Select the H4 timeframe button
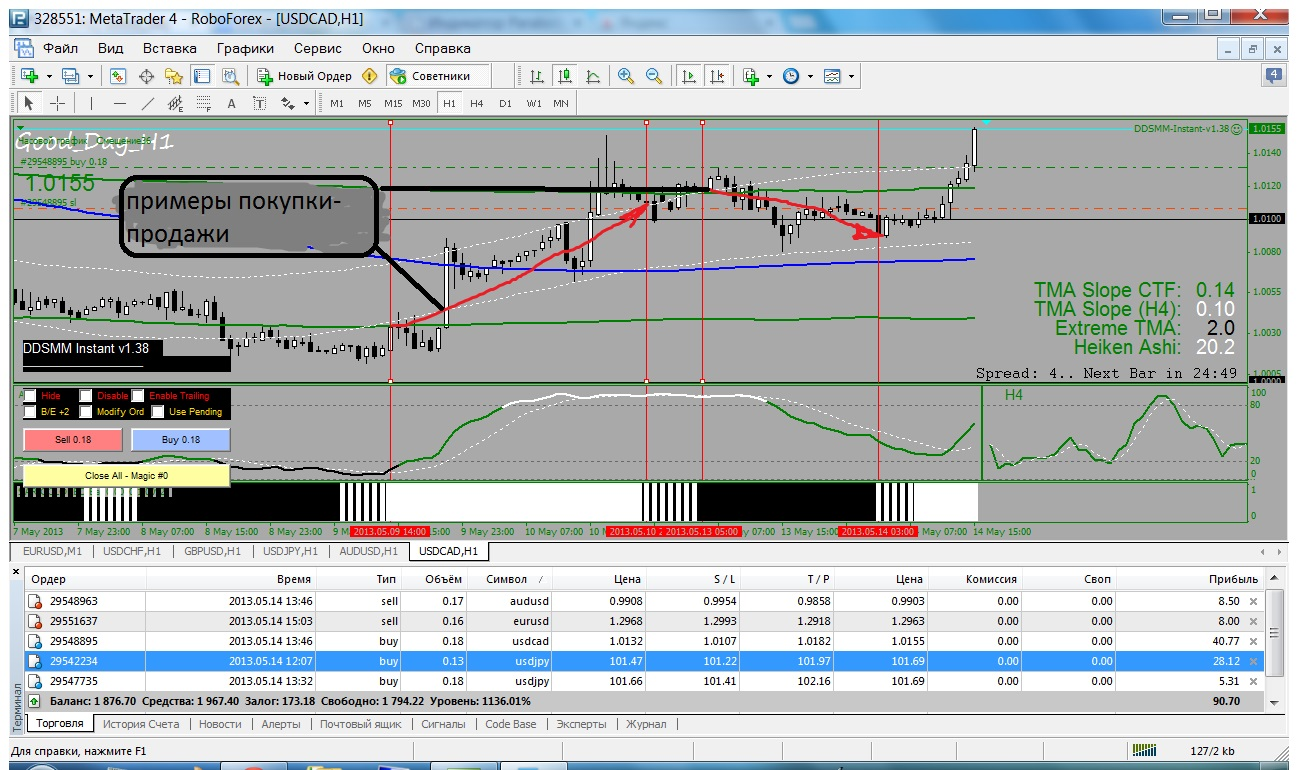 (x=477, y=103)
